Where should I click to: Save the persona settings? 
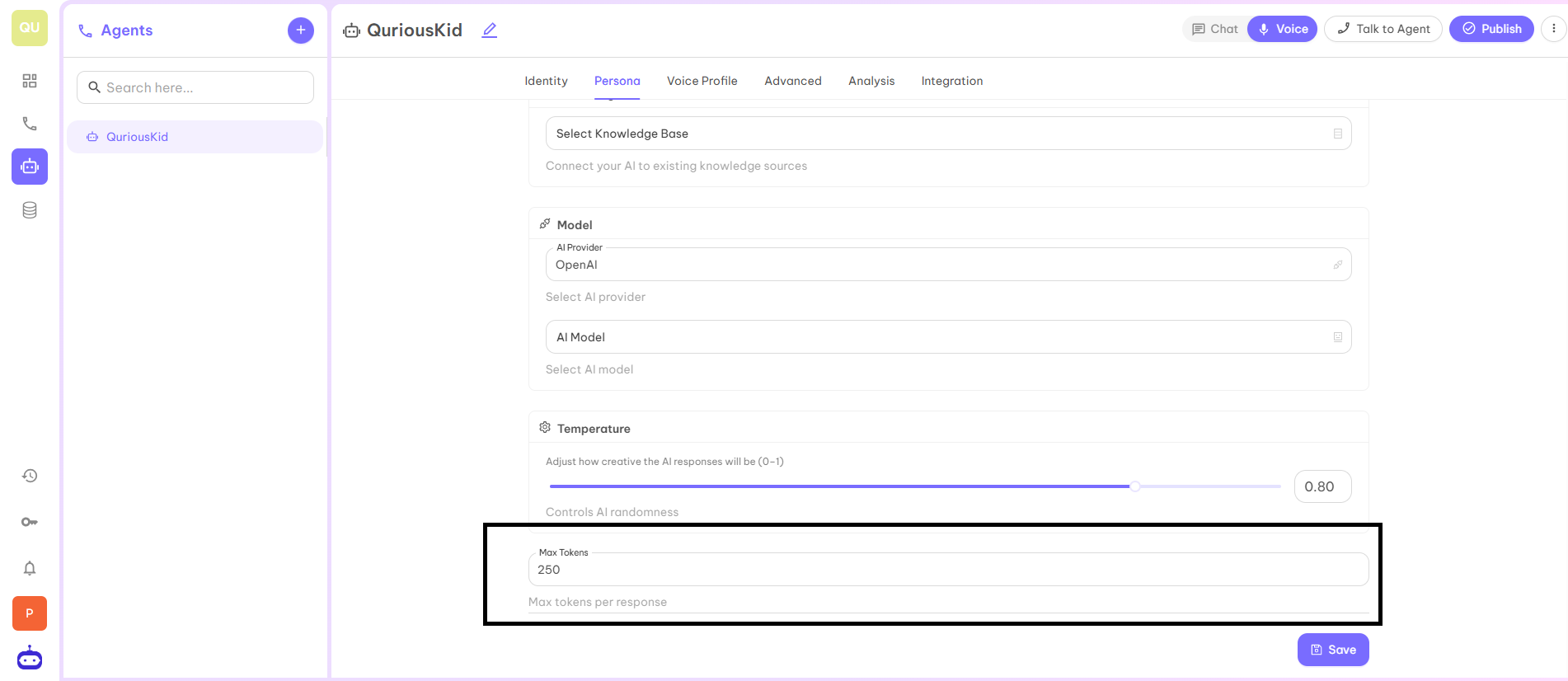(1333, 650)
